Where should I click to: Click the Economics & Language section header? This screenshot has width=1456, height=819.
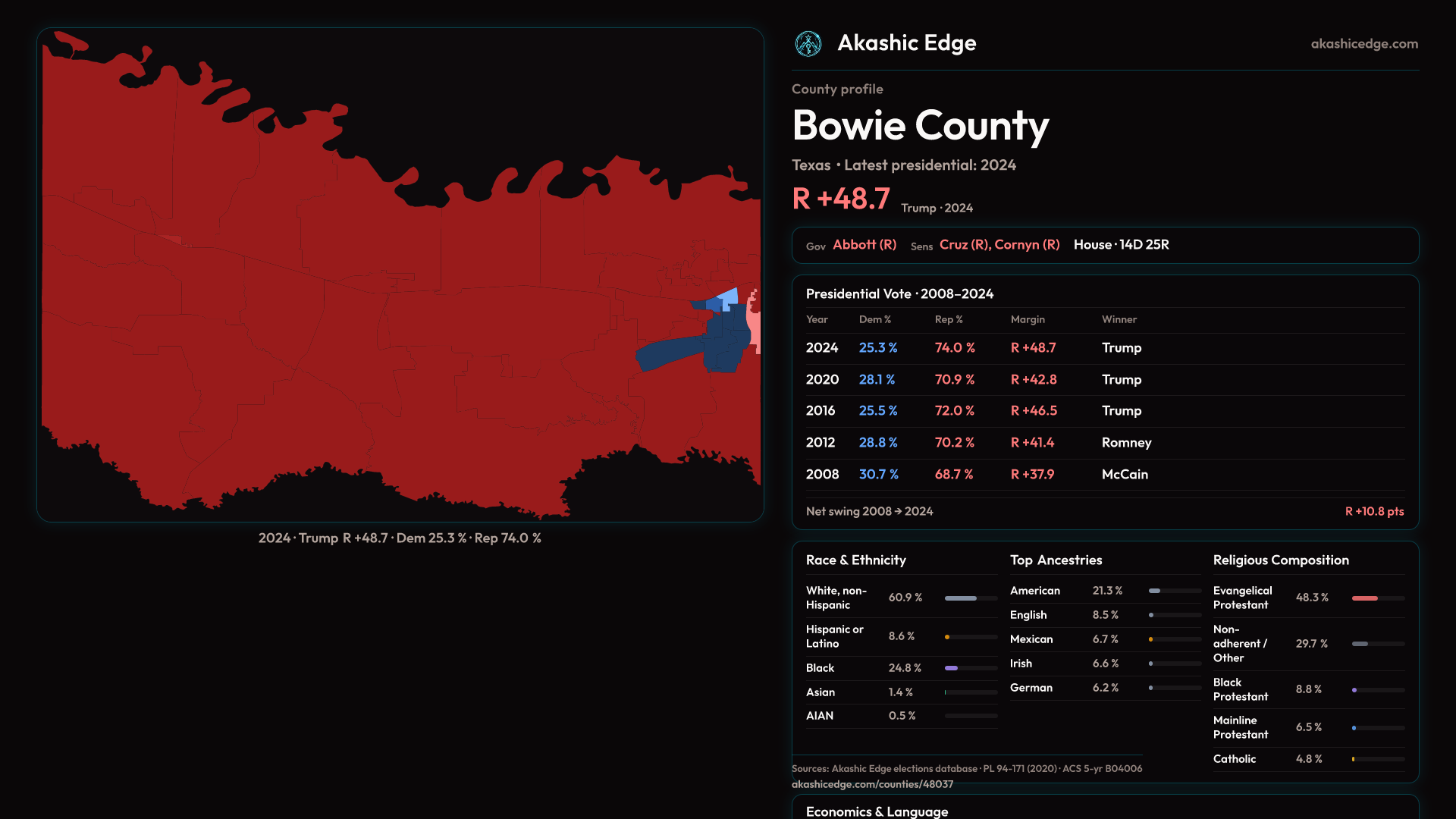[x=877, y=811]
